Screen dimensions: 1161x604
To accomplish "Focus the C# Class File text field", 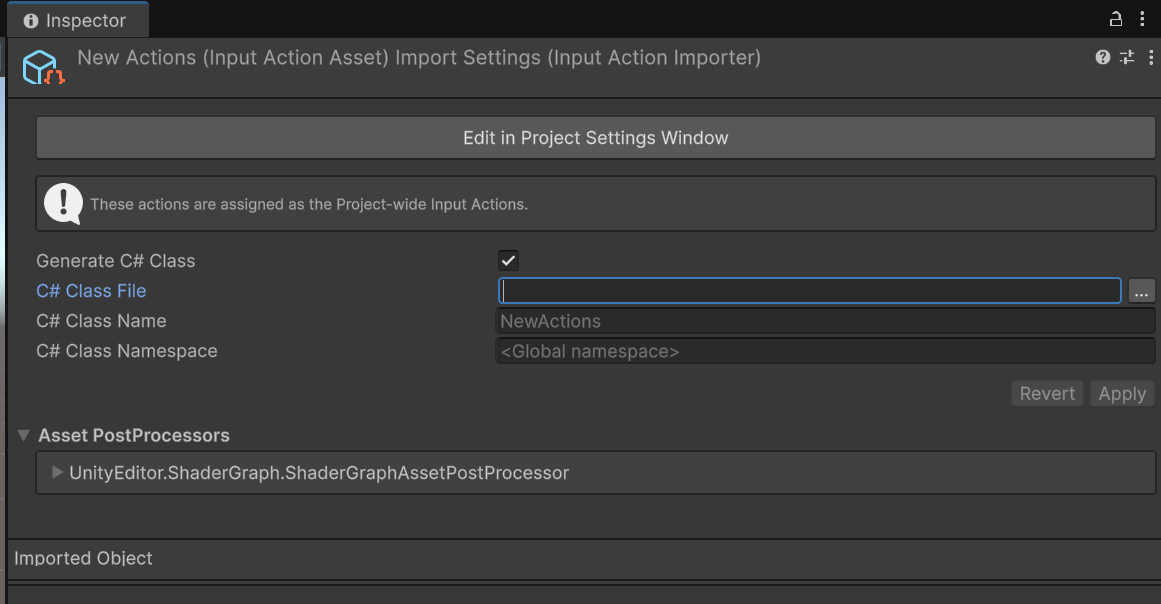I will (x=809, y=291).
